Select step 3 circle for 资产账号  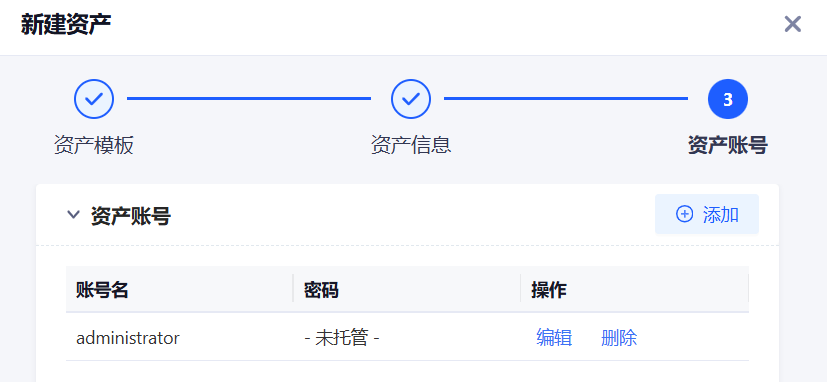pos(728,99)
